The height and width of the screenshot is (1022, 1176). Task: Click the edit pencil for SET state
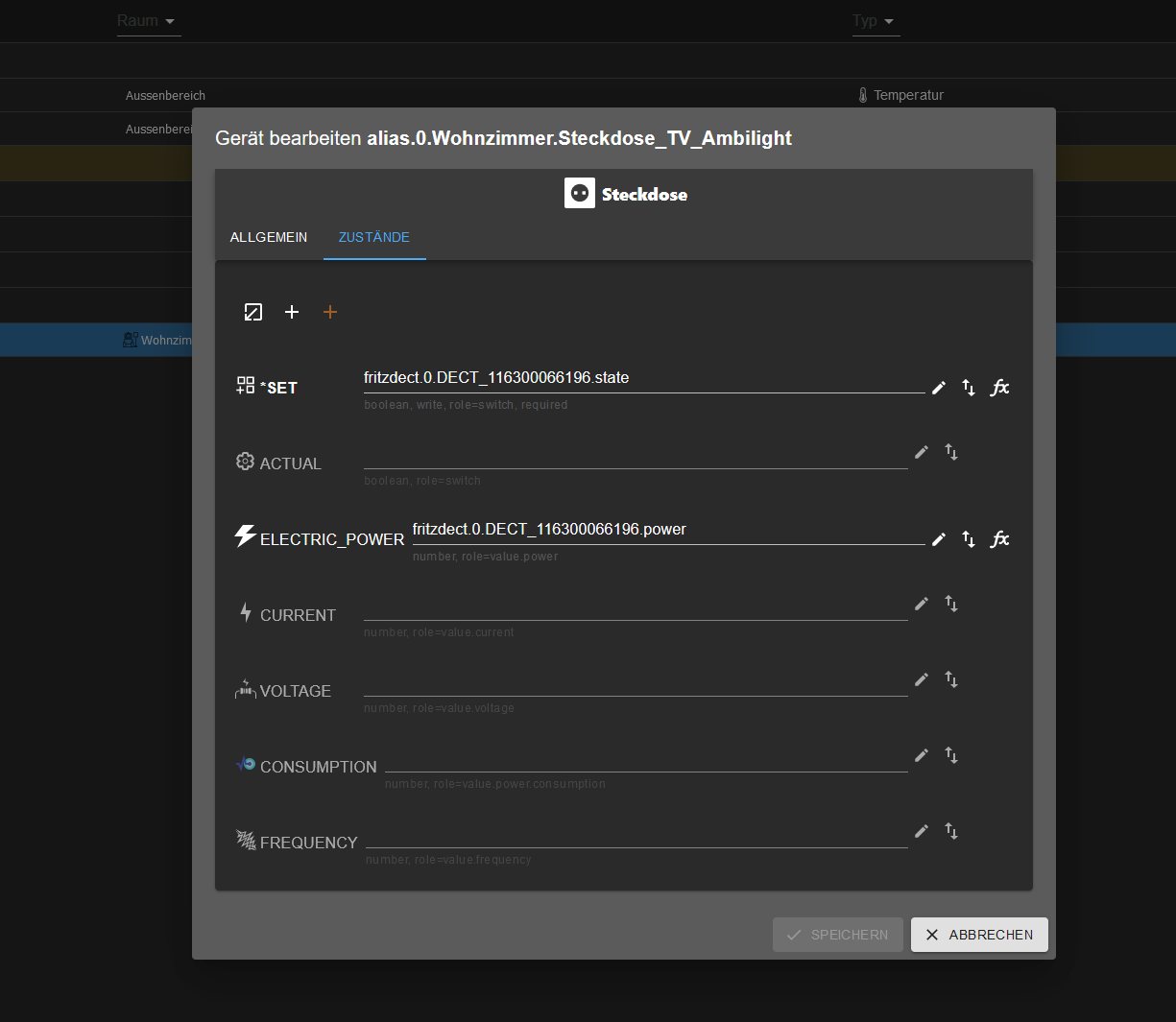pos(939,388)
